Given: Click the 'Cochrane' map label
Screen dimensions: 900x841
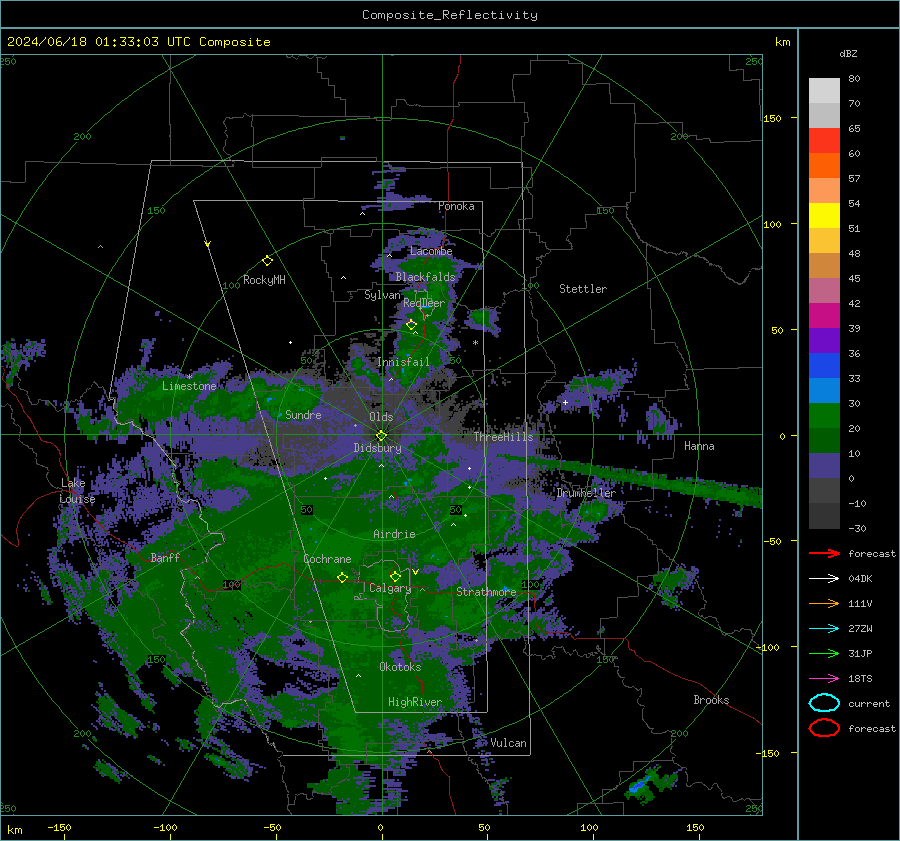Looking at the screenshot, I should (x=327, y=559).
